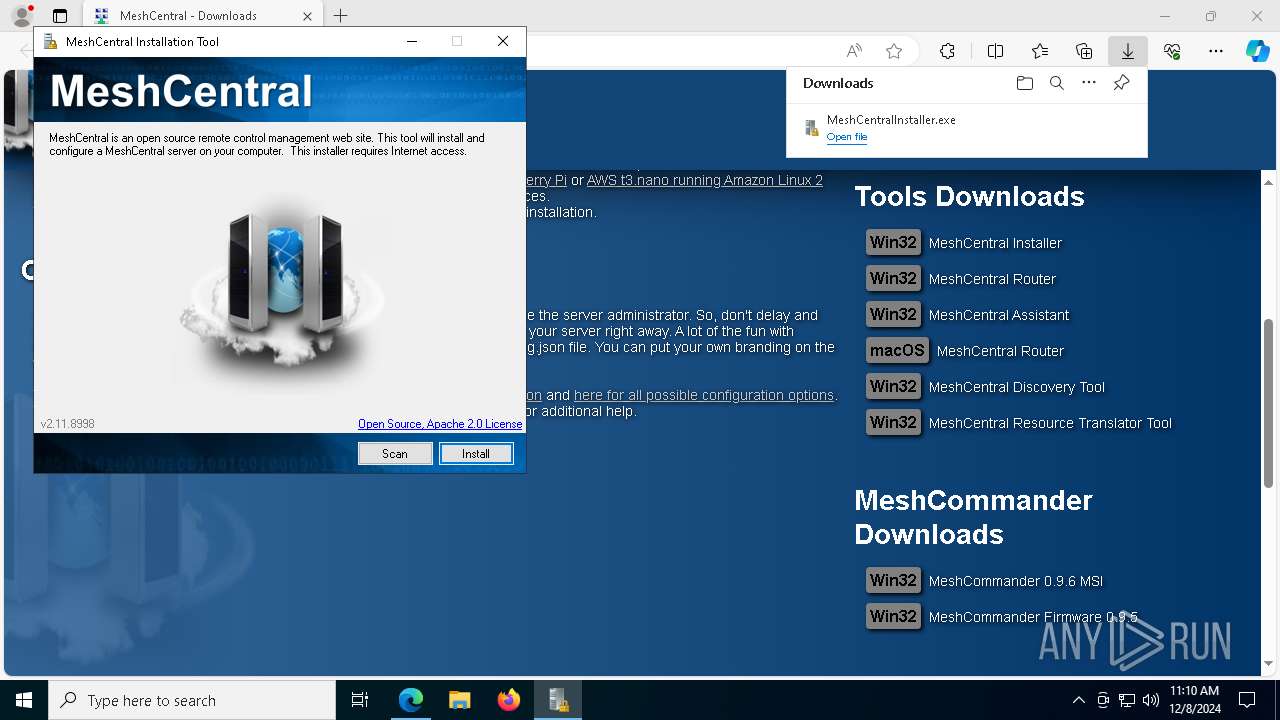Screen dimensions: 1280x720
Task: Click the macOS badge for MeshCentral Router
Action: 897,351
